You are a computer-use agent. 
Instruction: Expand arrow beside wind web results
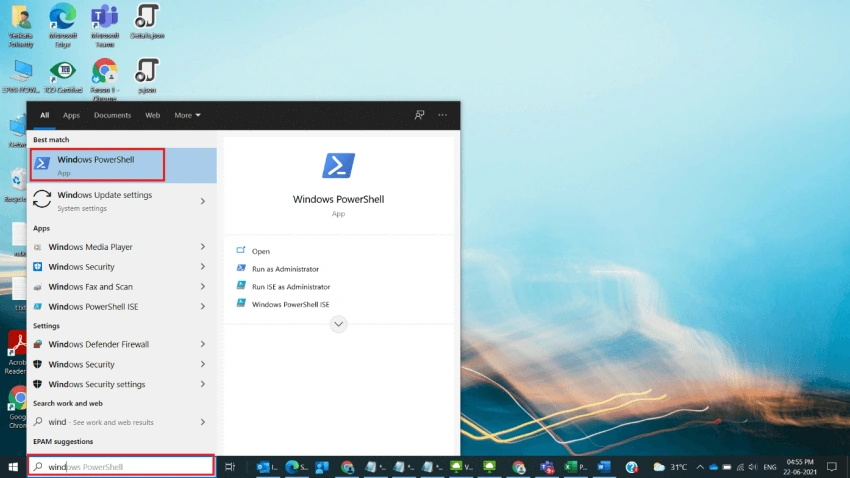click(x=203, y=422)
